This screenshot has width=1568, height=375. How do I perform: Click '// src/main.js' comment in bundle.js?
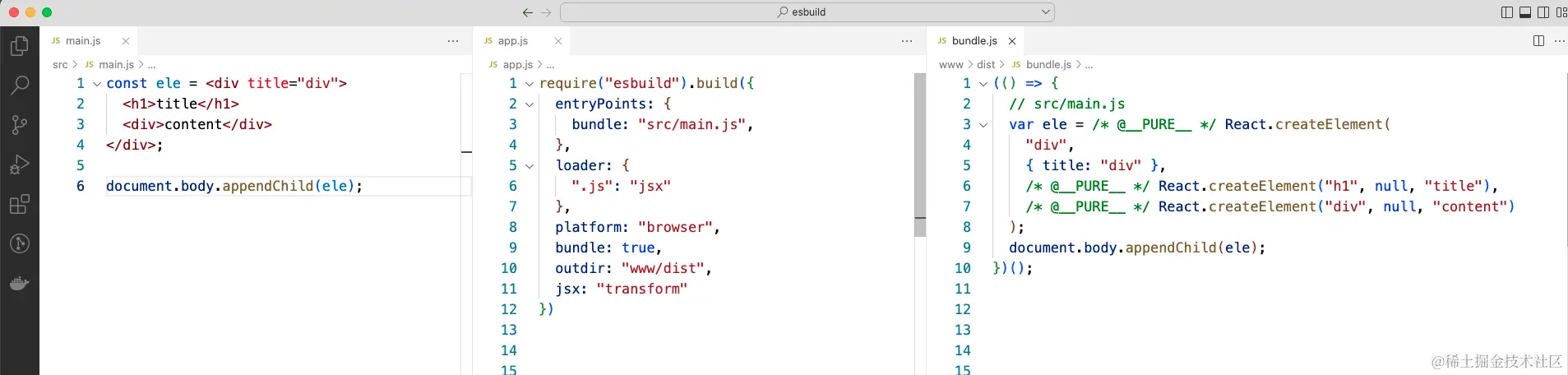point(1067,104)
